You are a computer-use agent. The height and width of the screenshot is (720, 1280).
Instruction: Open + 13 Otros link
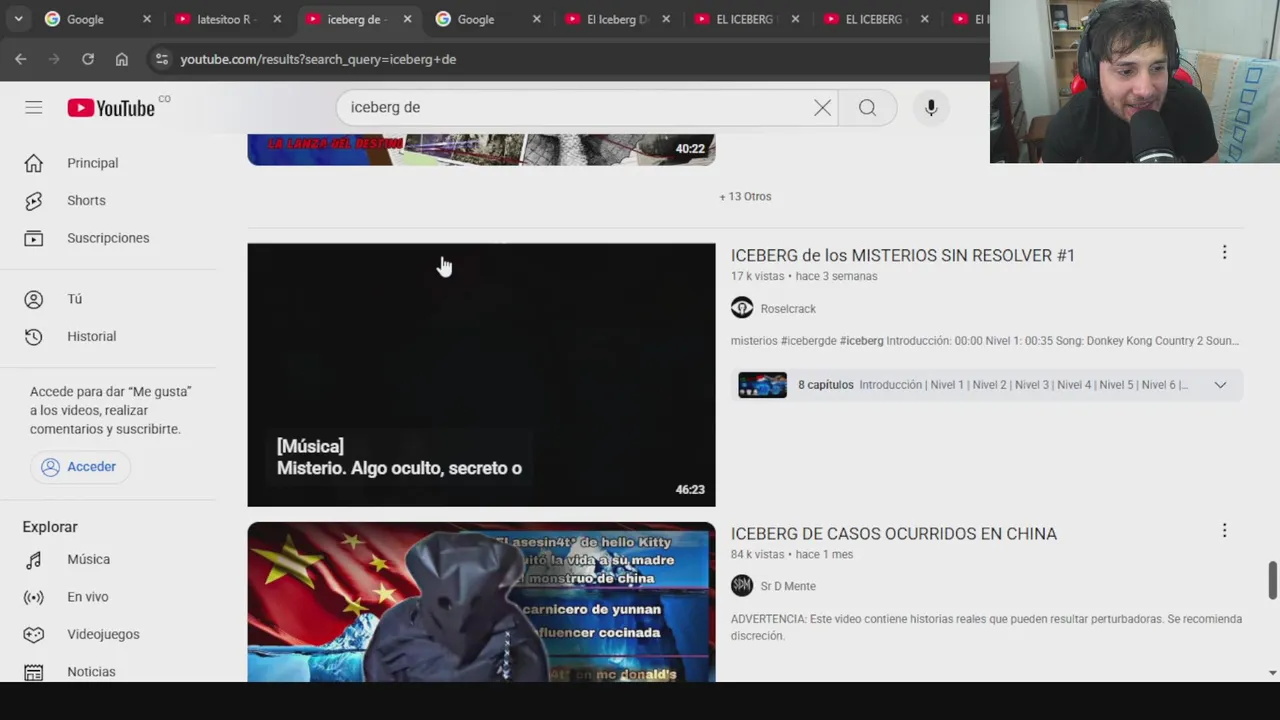pyautogui.click(x=745, y=197)
